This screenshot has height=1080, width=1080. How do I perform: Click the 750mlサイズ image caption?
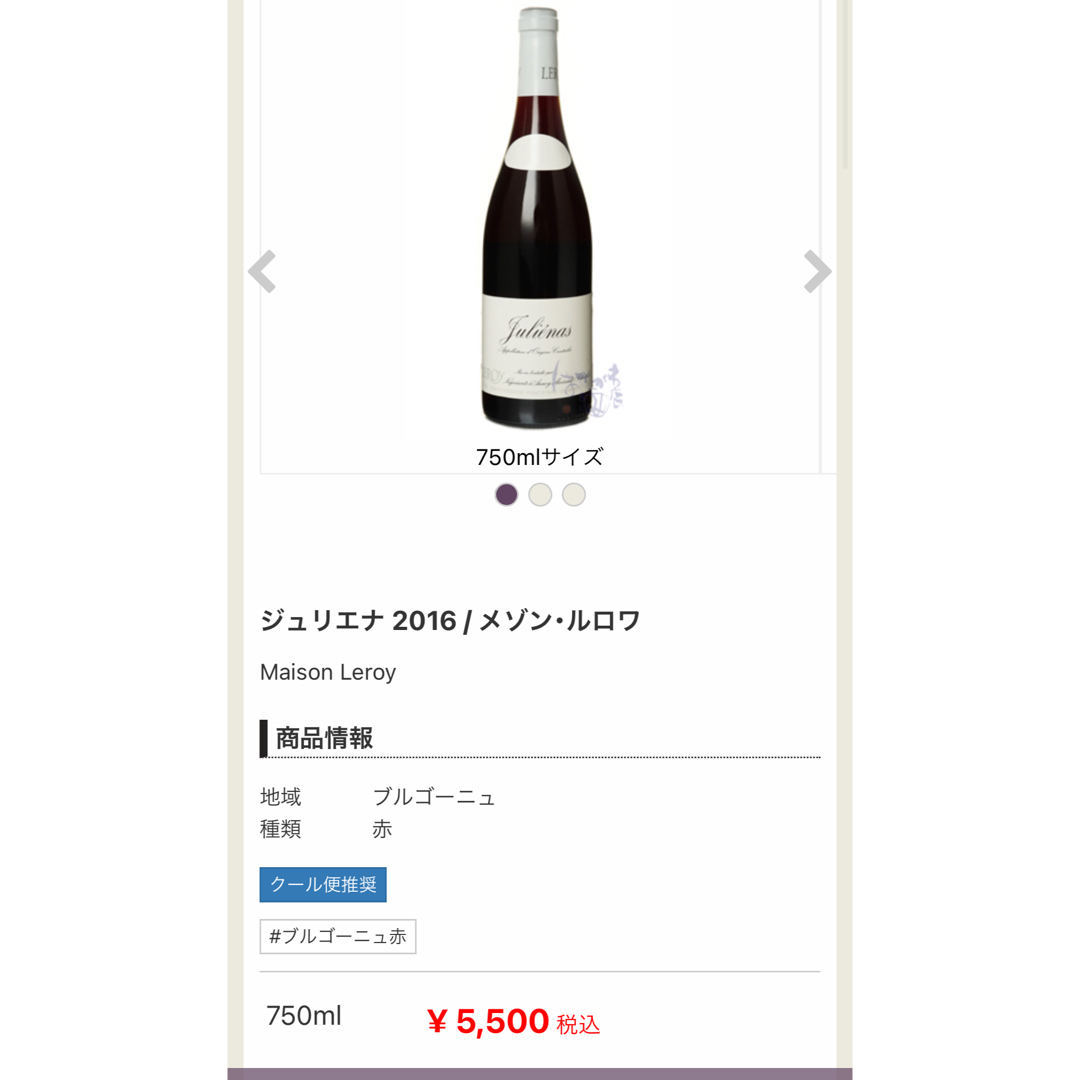pos(540,457)
